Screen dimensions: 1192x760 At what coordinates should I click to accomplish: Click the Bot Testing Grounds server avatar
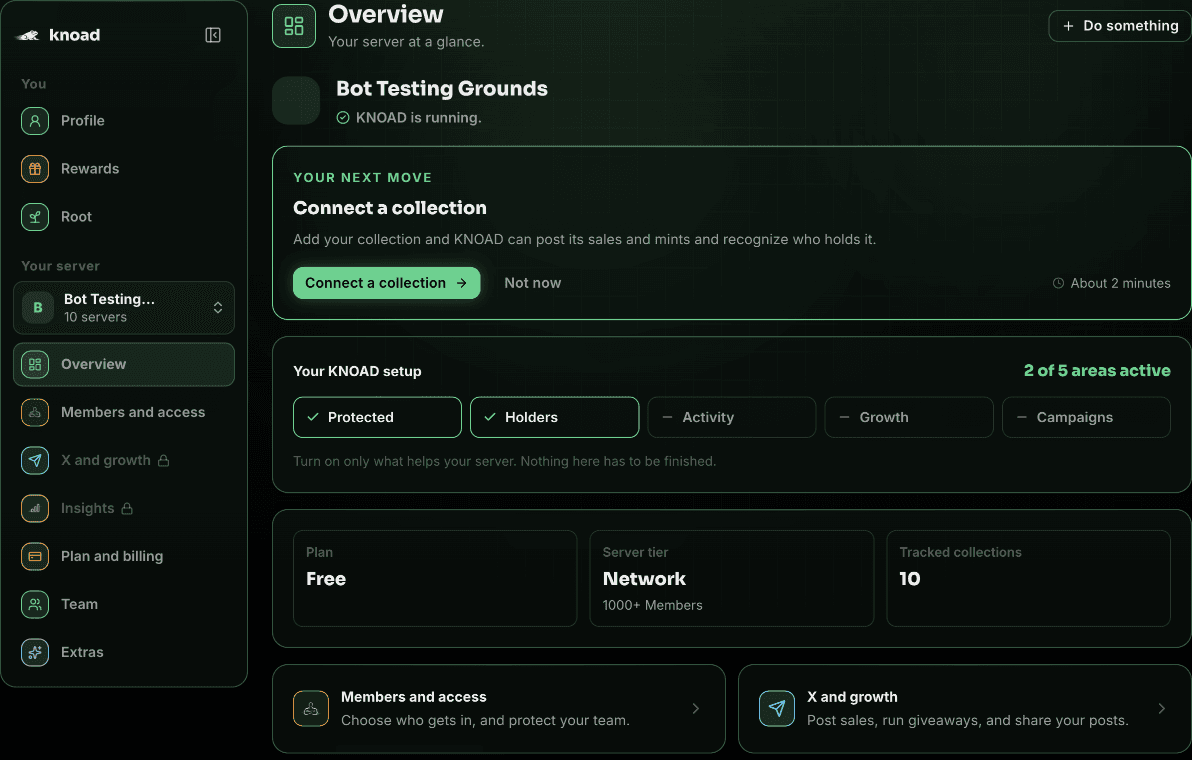[296, 100]
